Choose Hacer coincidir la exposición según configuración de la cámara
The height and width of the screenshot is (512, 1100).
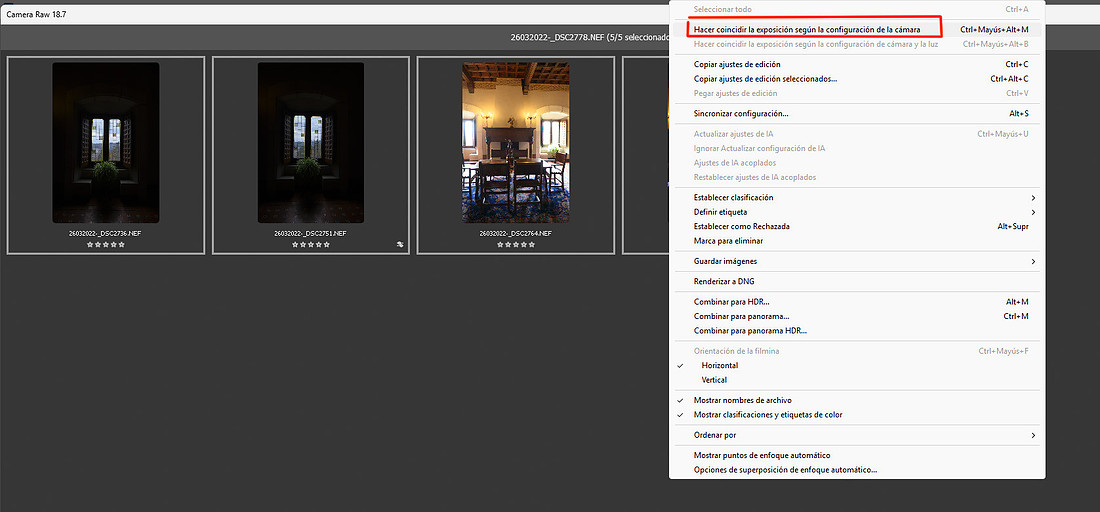(857, 29)
